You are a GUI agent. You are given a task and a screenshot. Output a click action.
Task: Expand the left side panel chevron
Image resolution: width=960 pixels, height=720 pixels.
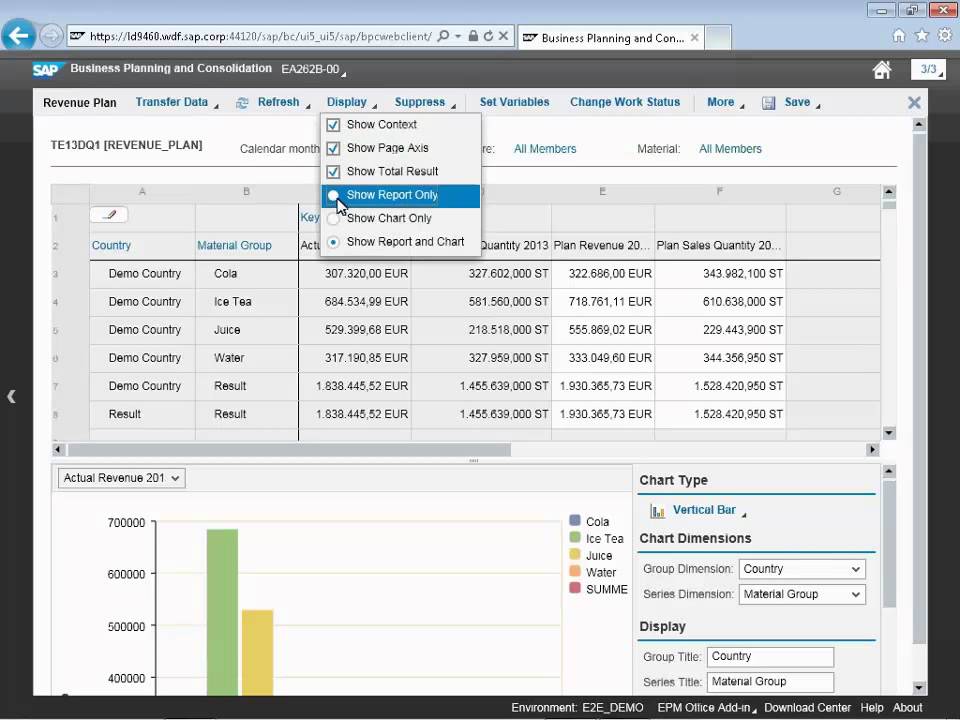pos(11,397)
